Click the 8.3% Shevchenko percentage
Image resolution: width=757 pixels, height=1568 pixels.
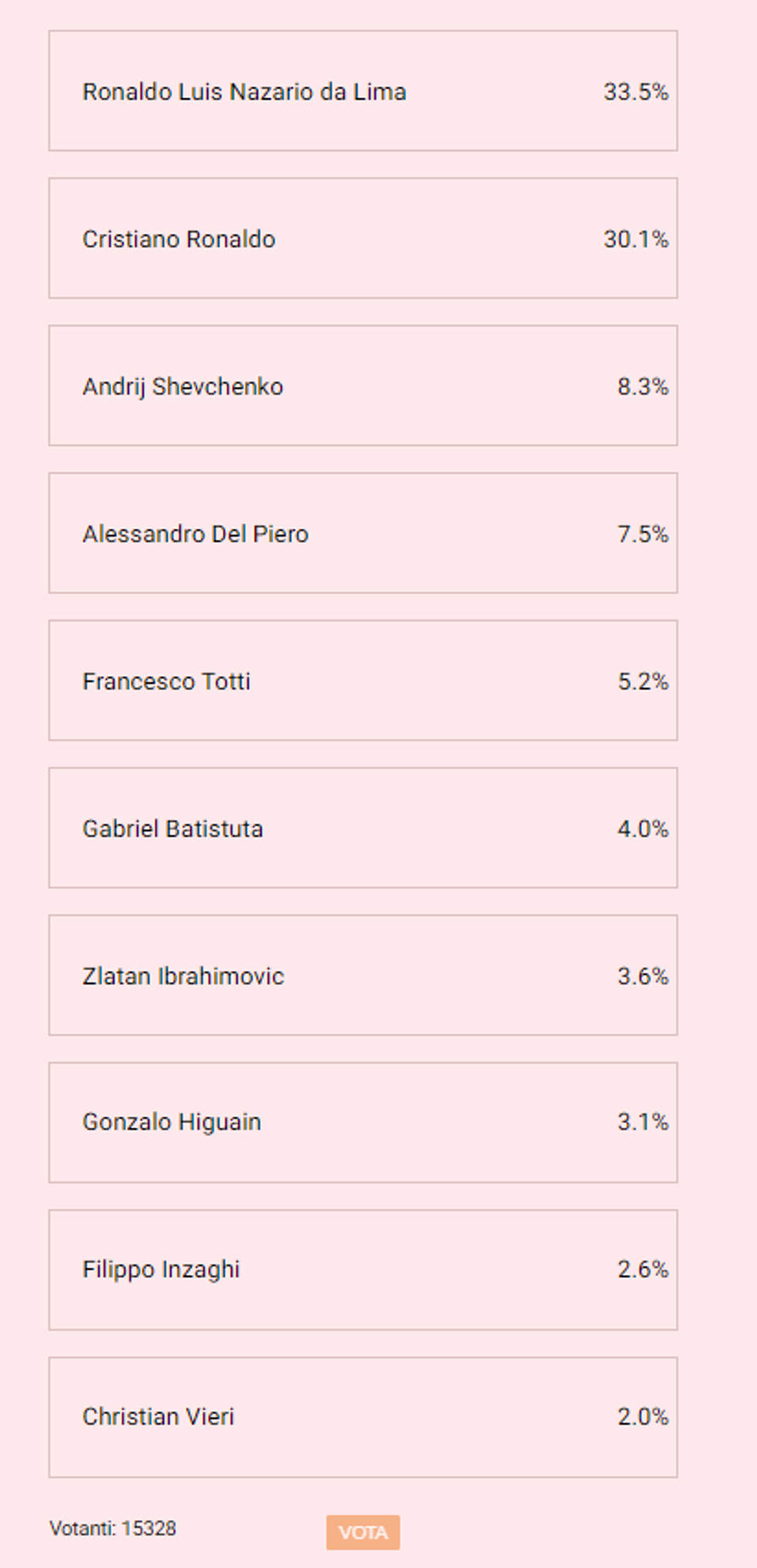click(x=643, y=386)
